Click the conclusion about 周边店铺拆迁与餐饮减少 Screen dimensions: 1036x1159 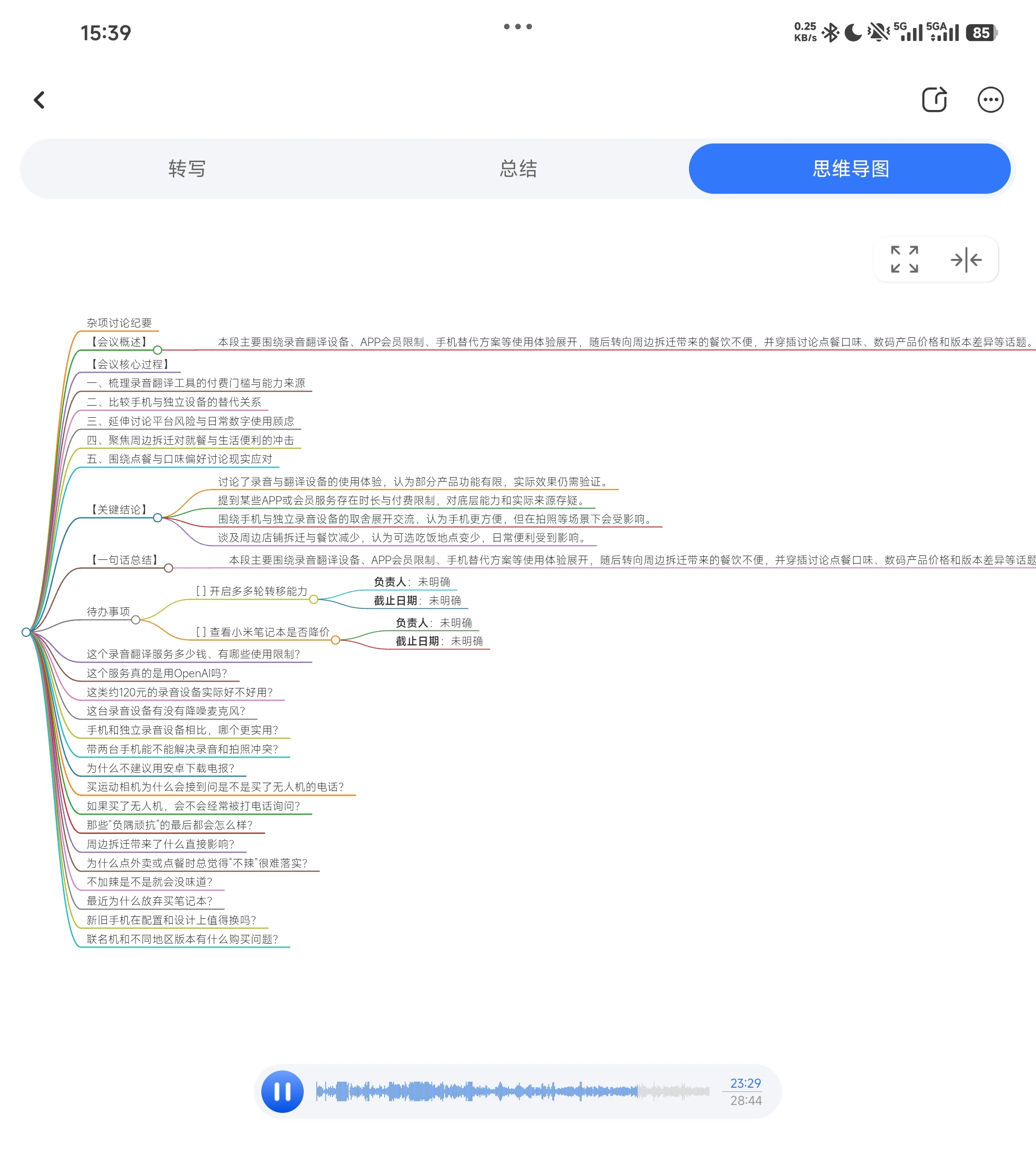tap(403, 538)
